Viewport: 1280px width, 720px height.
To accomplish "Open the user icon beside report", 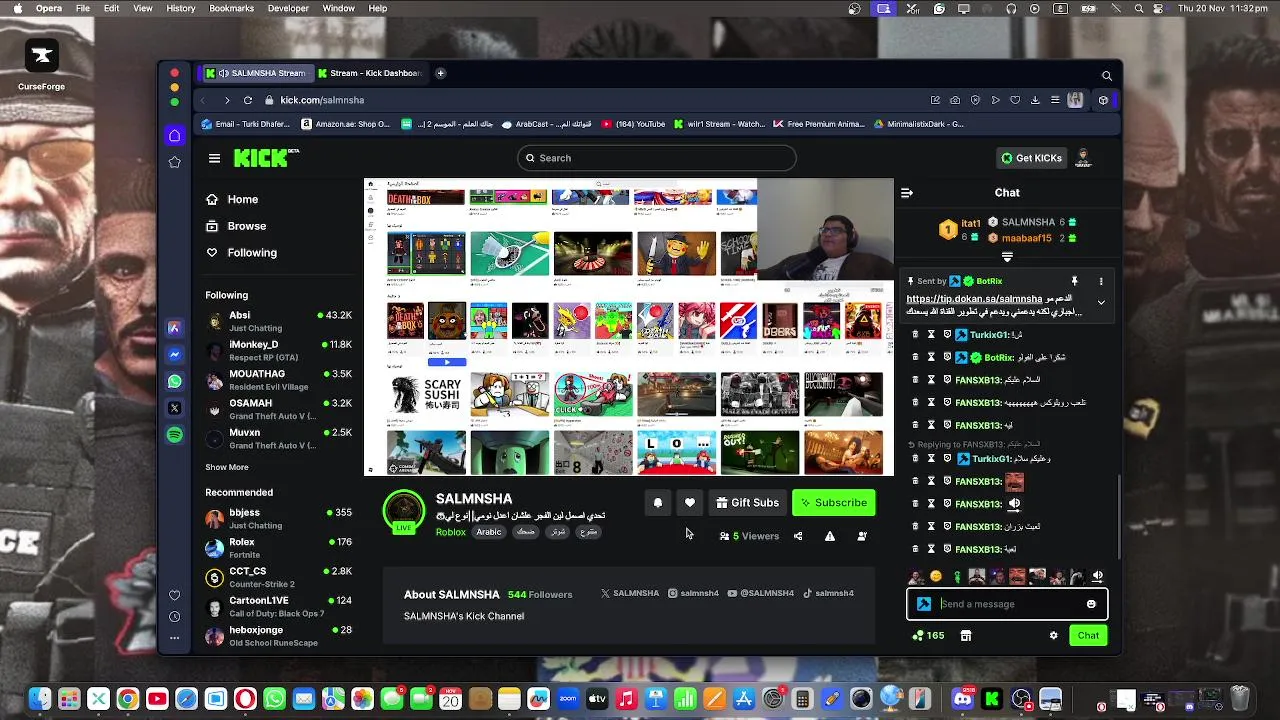I will [861, 536].
